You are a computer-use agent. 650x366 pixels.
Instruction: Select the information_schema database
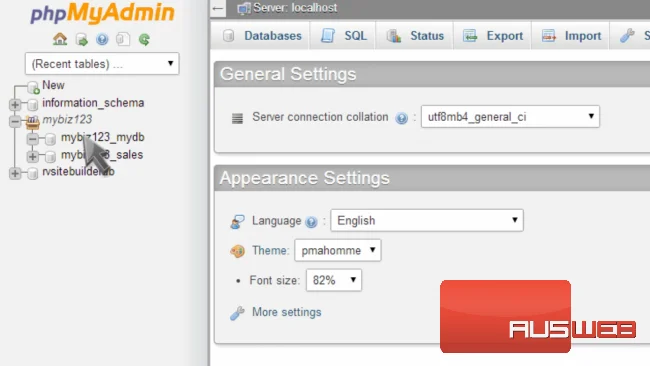(x=93, y=103)
